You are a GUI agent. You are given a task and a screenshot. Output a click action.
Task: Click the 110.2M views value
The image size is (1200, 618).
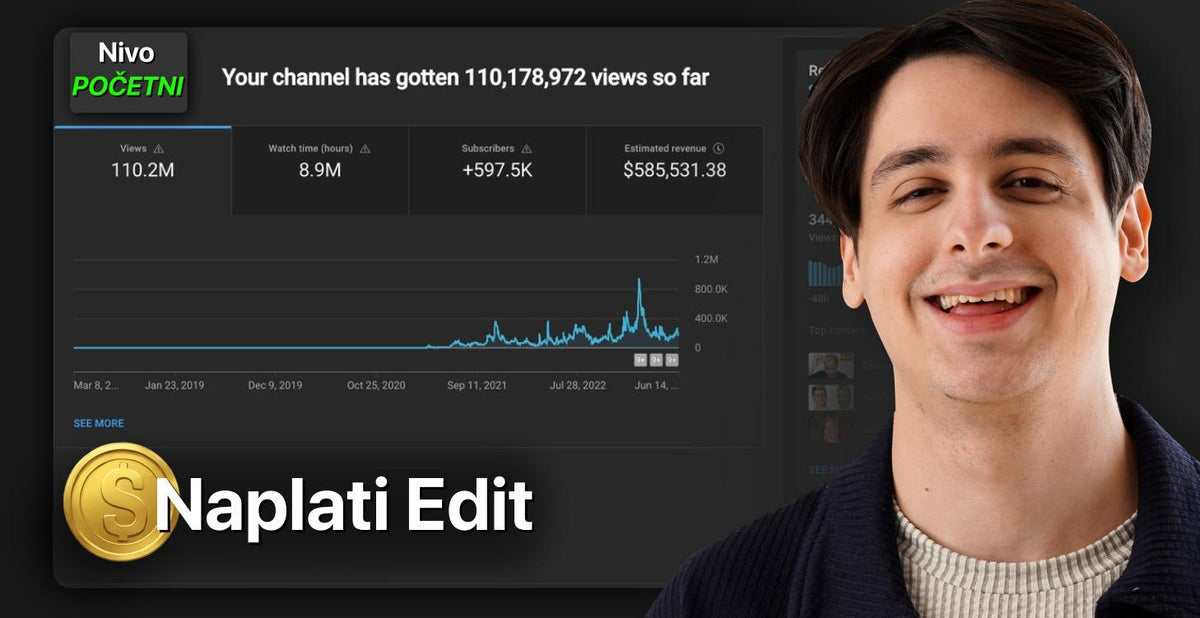click(142, 171)
